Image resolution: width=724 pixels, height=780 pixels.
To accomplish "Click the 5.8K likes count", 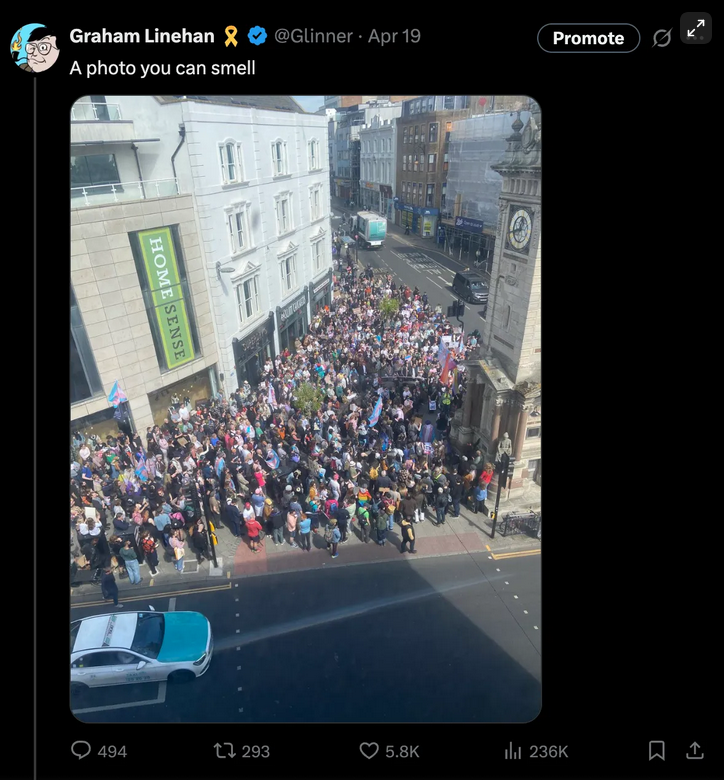I will click(402, 751).
